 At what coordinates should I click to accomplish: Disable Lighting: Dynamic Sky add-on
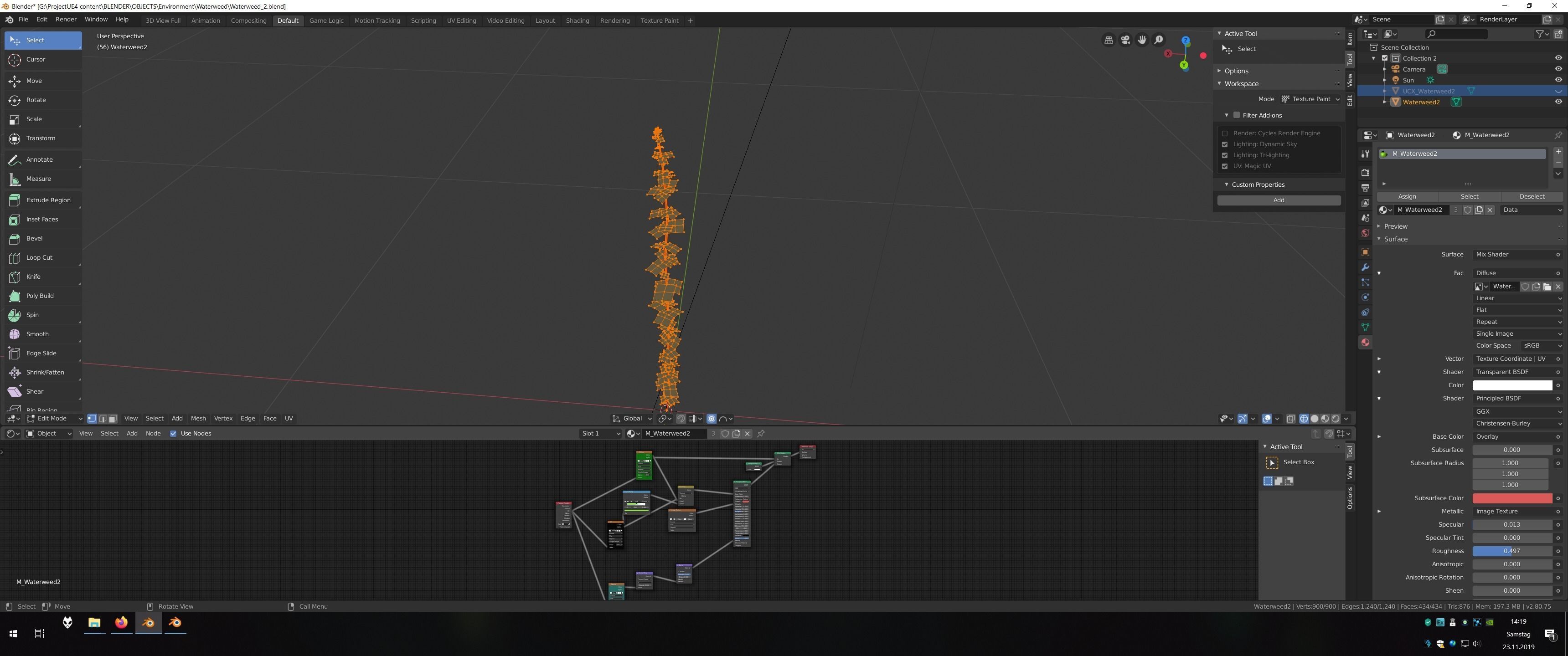coord(1225,144)
